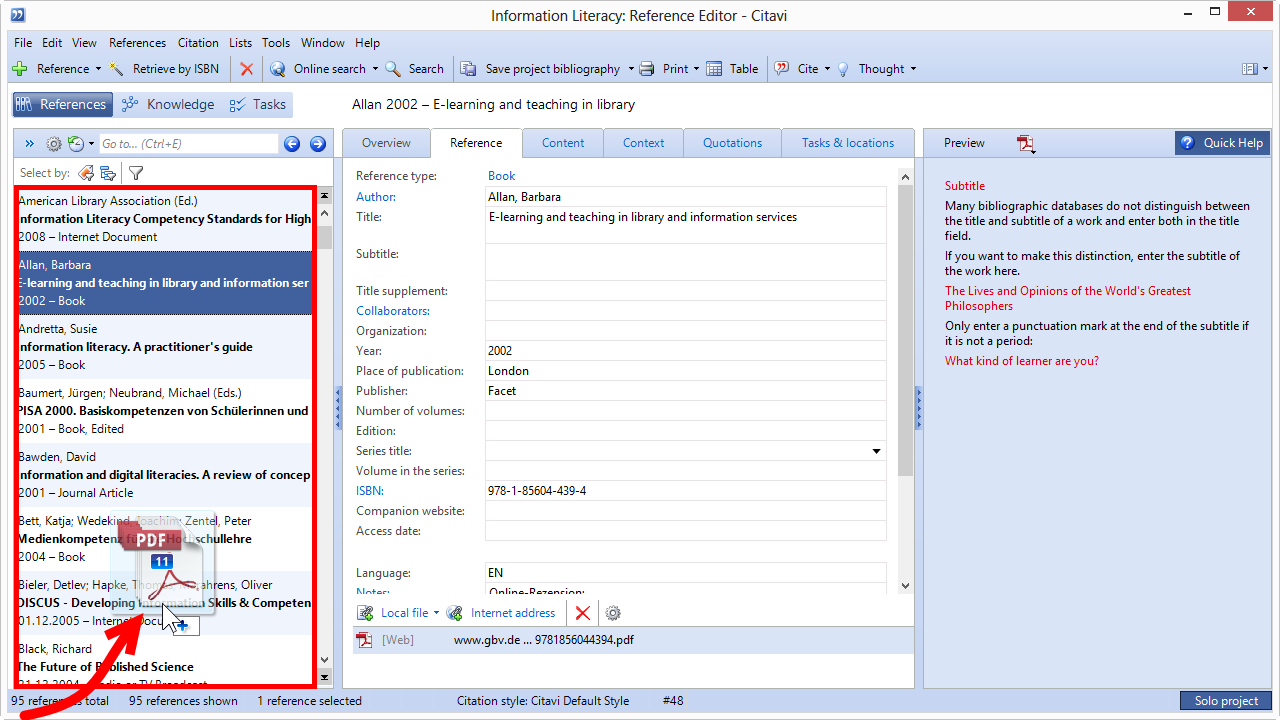The width and height of the screenshot is (1280, 720).
Task: Click gear icon in locations toolbar
Action: (x=613, y=613)
